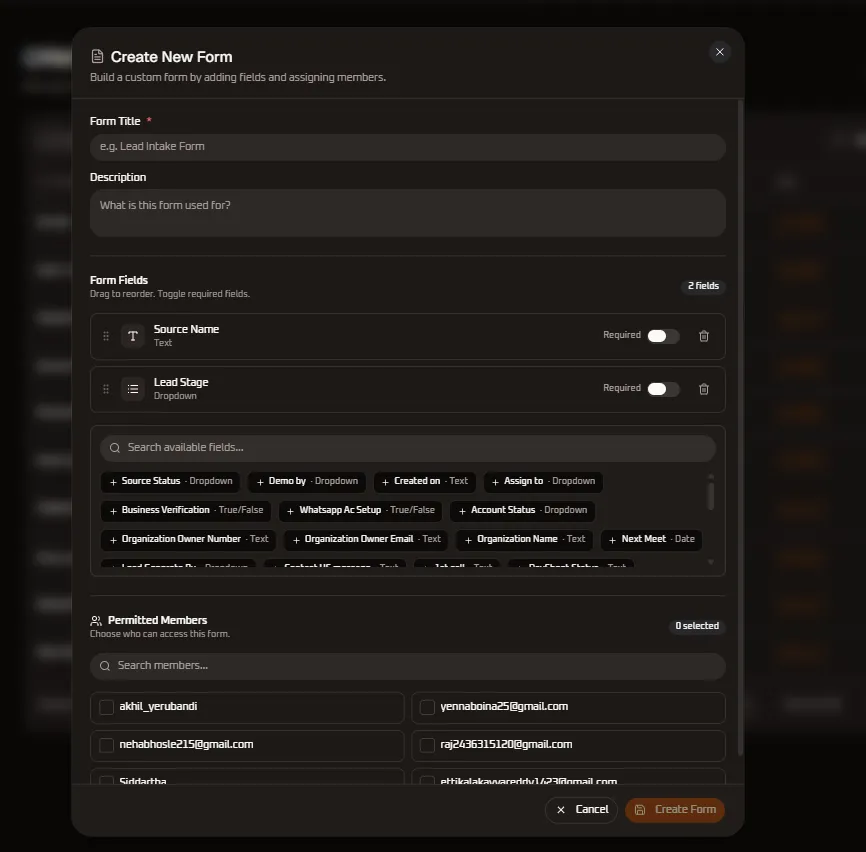Click the list icon for Lead Stage
This screenshot has height=852, width=866.
coord(133,389)
